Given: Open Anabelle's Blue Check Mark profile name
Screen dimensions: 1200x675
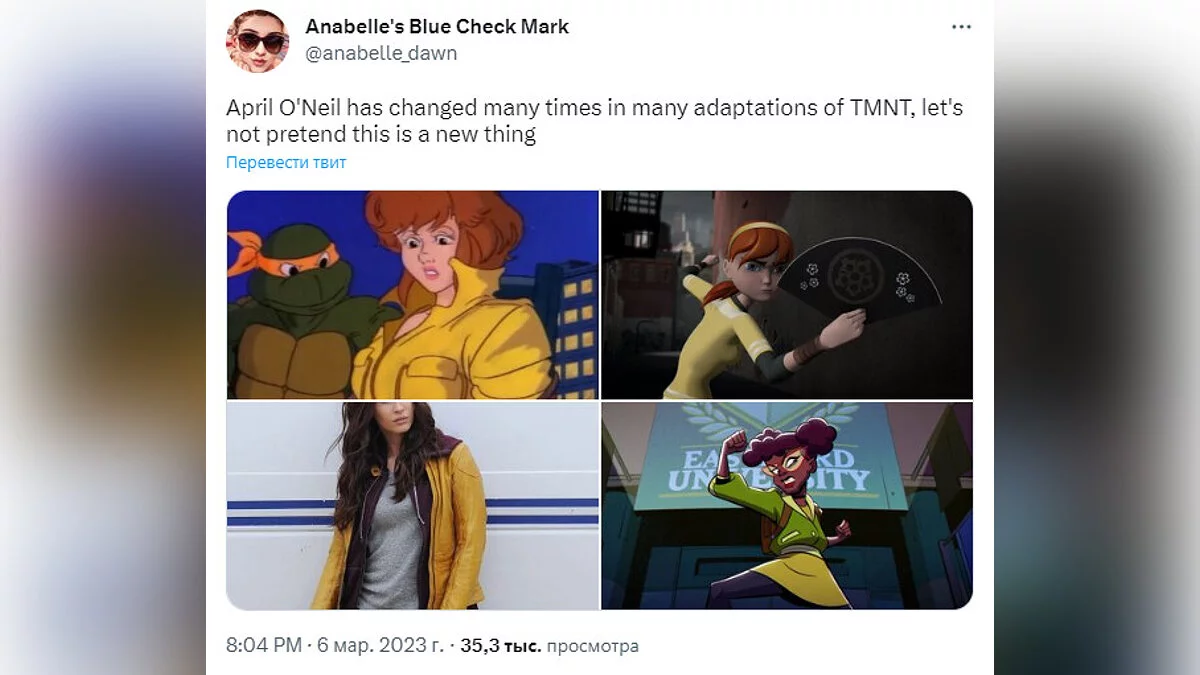Looking at the screenshot, I should pyautogui.click(x=437, y=26).
